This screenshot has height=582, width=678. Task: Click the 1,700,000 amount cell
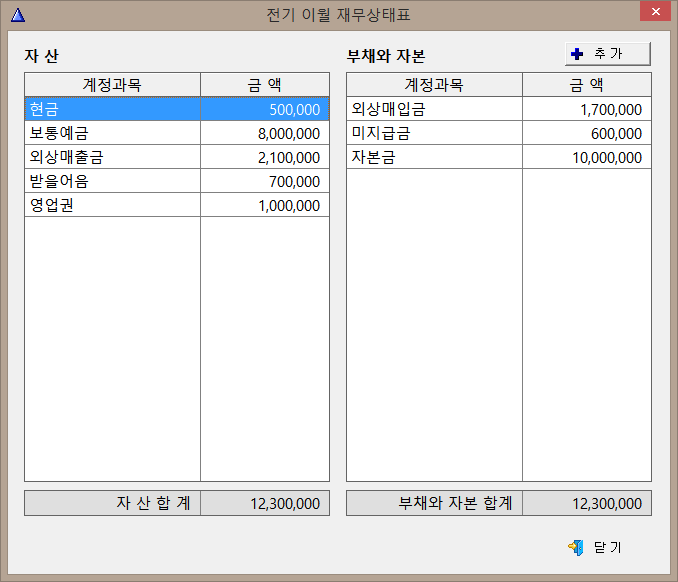point(587,109)
